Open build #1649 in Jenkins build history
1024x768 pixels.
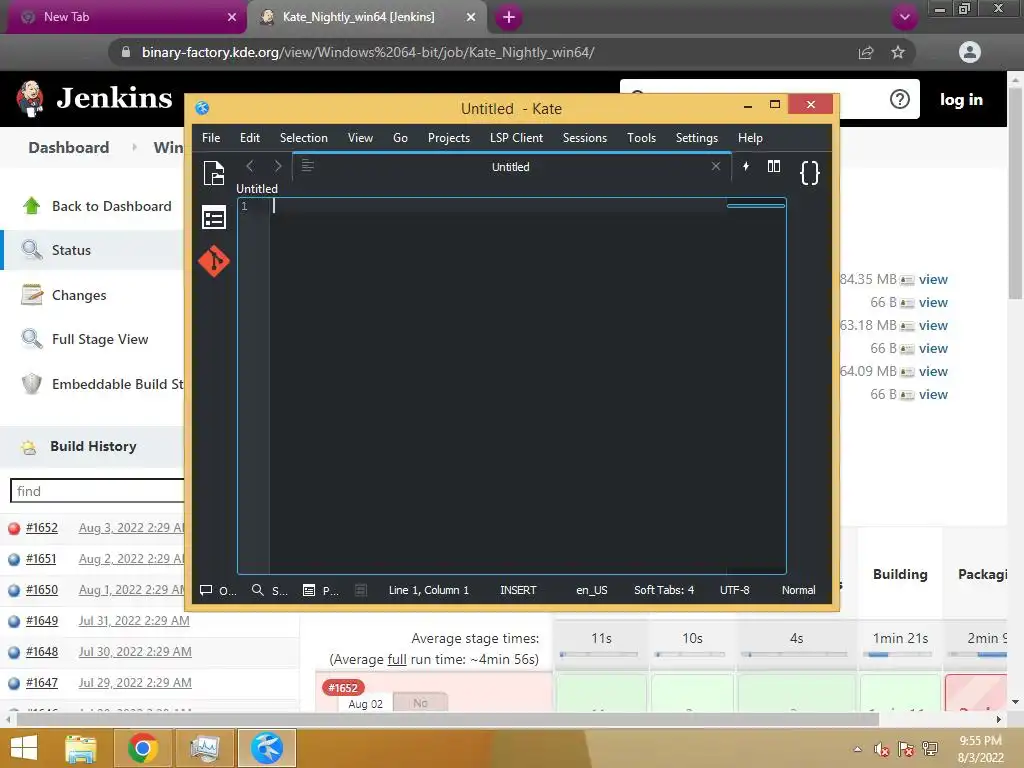(x=42, y=620)
